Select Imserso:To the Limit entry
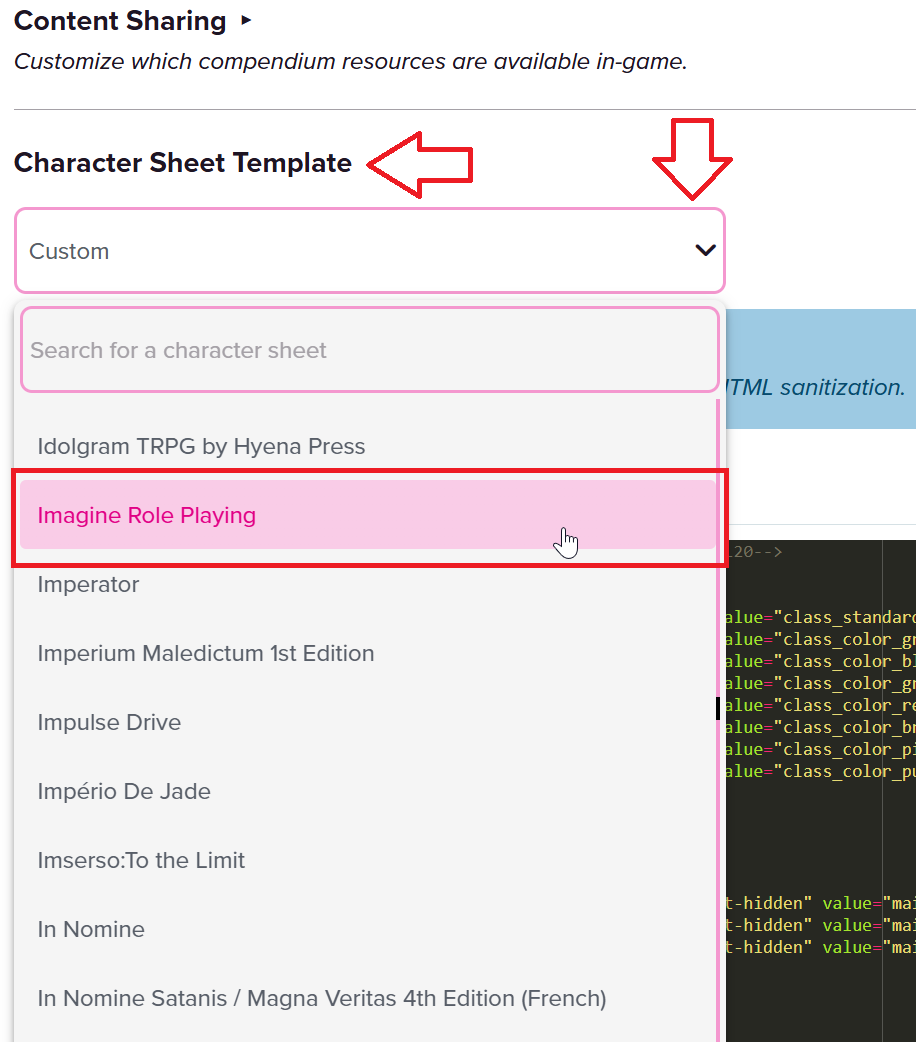 141,860
